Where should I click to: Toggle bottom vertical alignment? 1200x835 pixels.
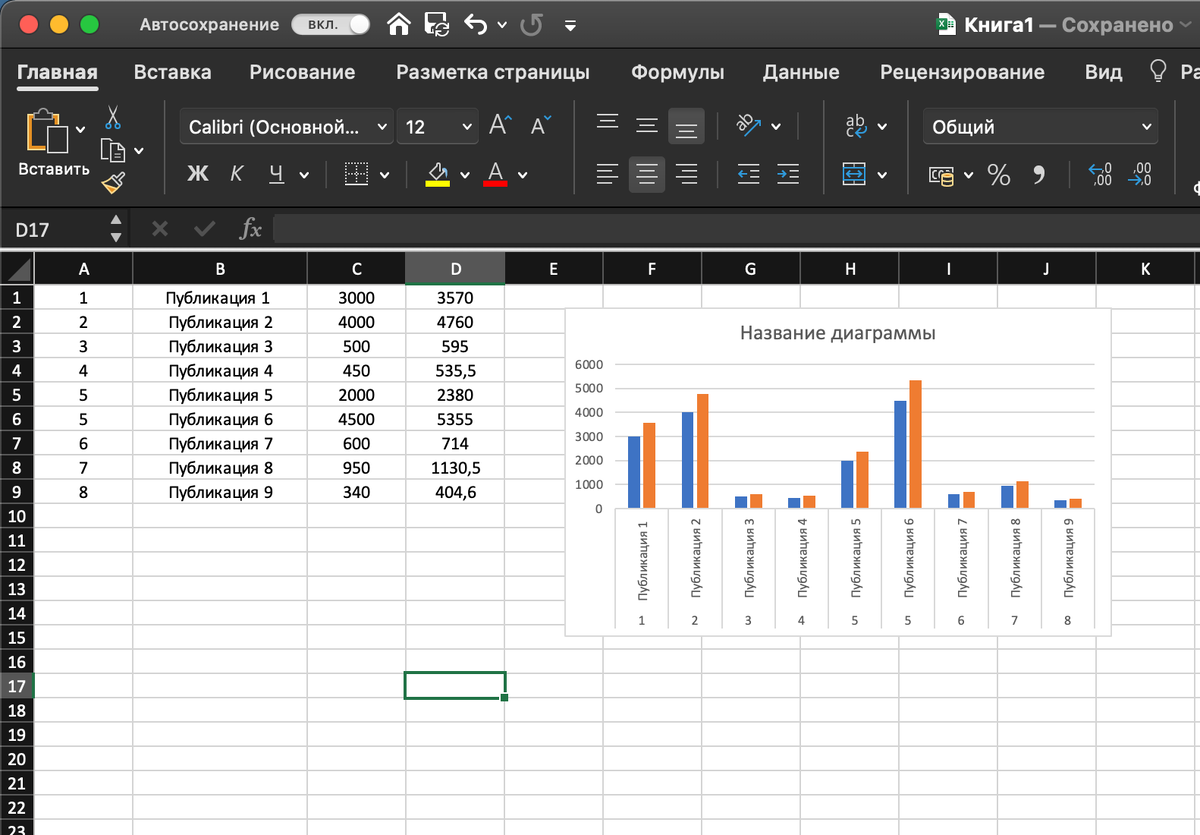tap(686, 127)
